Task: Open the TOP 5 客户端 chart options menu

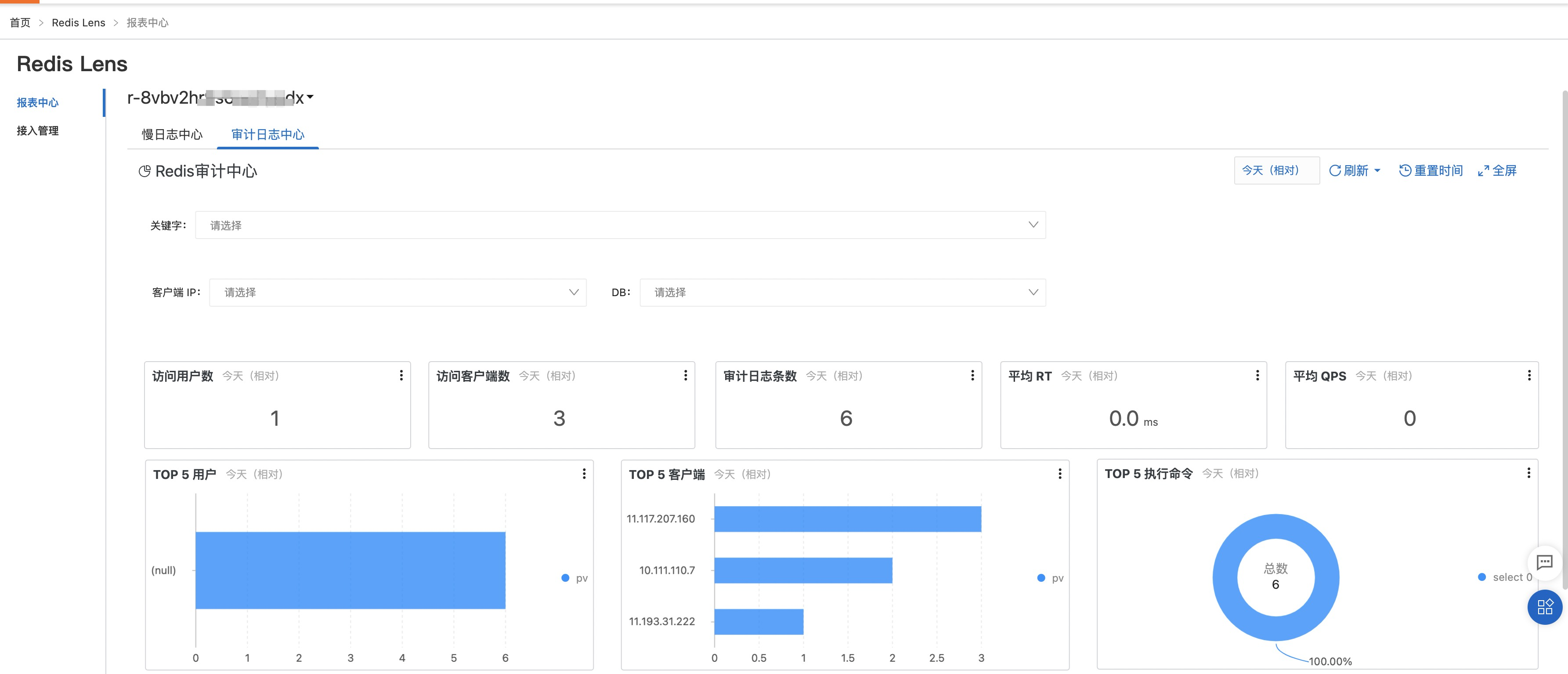Action: coord(1060,474)
